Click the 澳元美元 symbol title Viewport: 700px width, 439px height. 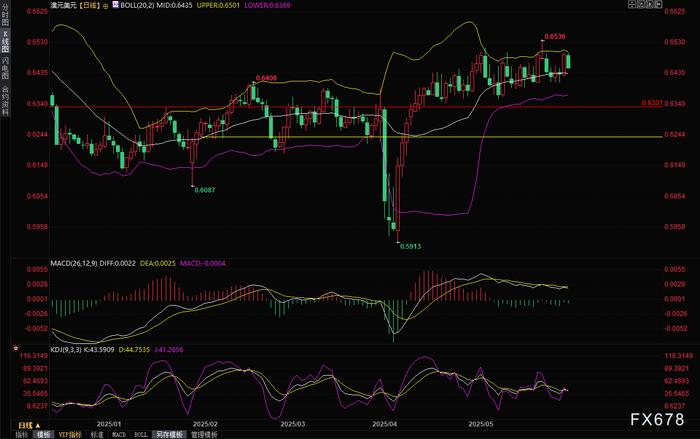pyautogui.click(x=63, y=5)
